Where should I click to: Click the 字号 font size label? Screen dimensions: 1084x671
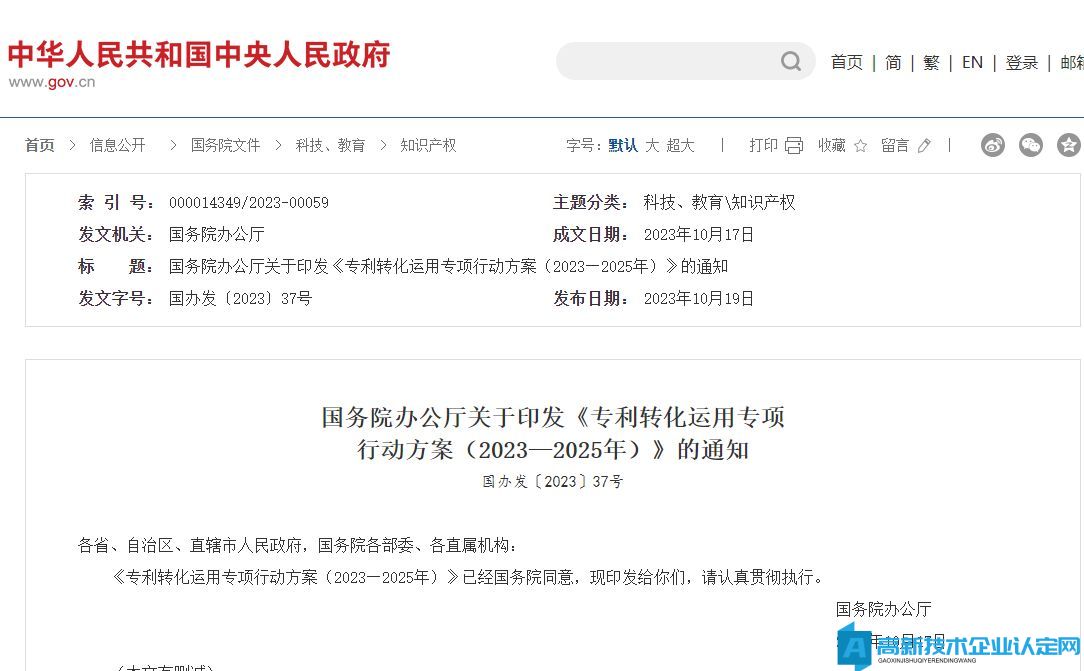coord(583,145)
